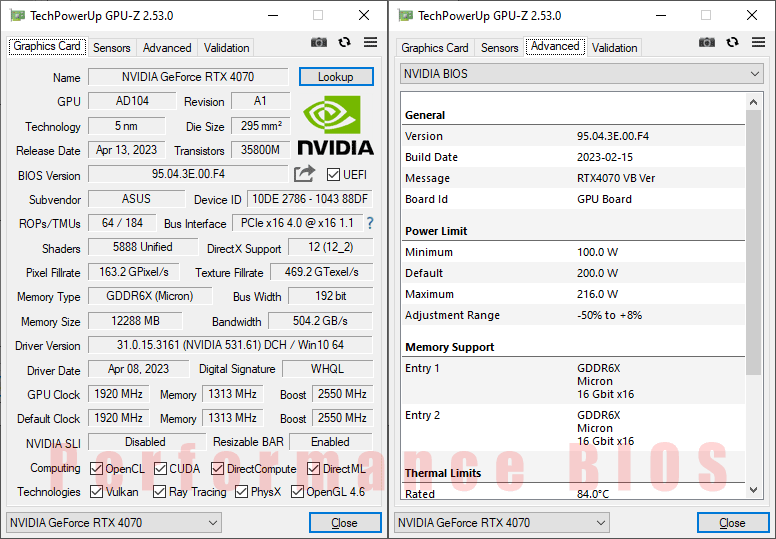
Task: Open hamburger menu in right GPU-Z window
Action: 758,43
